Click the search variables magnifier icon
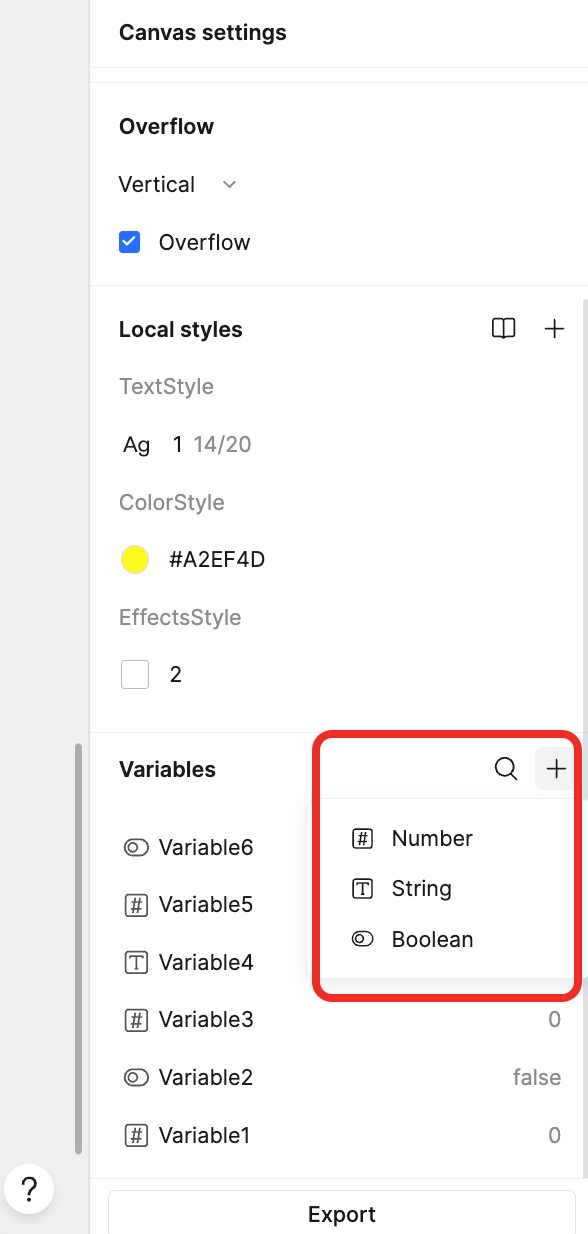This screenshot has width=588, height=1234. 506,768
